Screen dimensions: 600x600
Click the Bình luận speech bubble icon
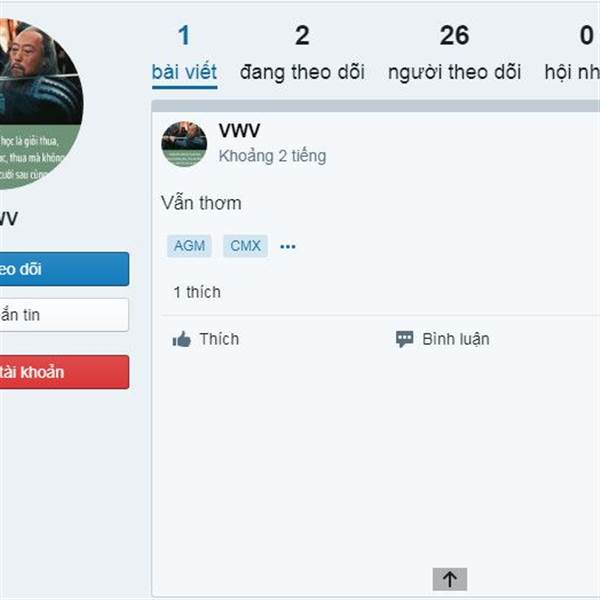pos(404,339)
